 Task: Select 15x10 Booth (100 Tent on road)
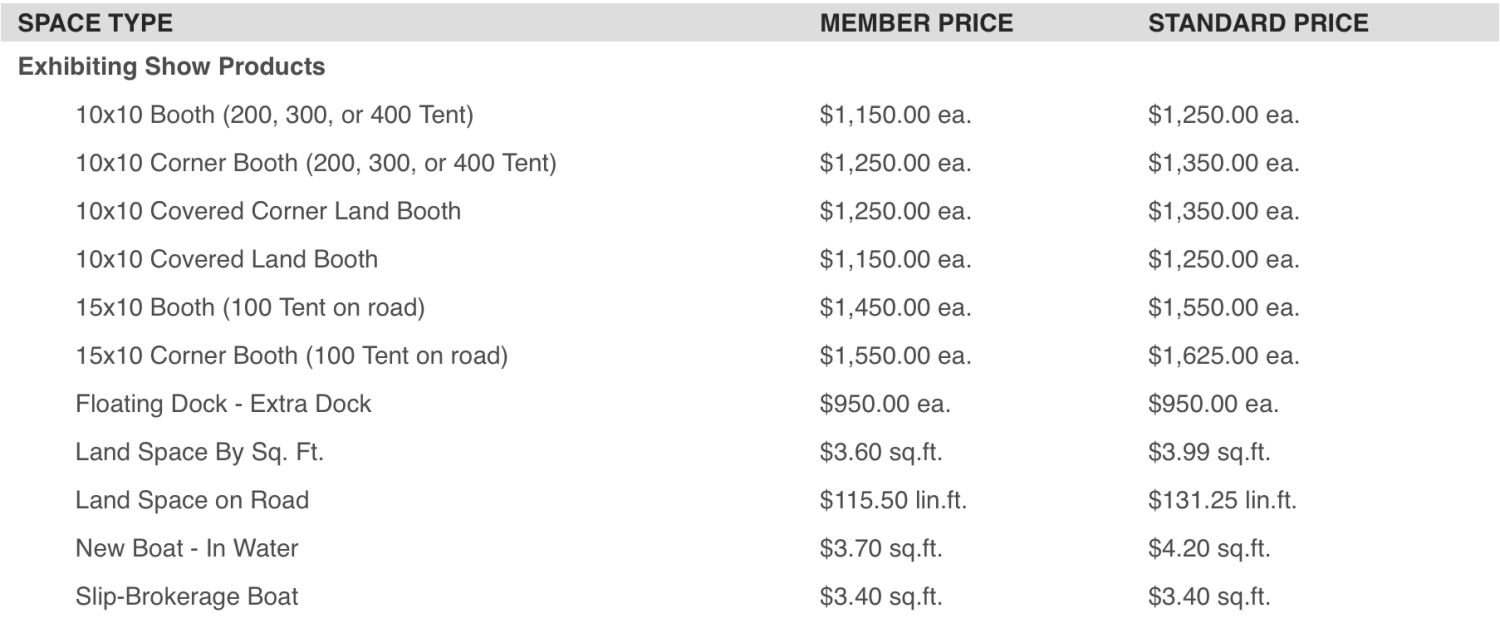click(x=250, y=307)
